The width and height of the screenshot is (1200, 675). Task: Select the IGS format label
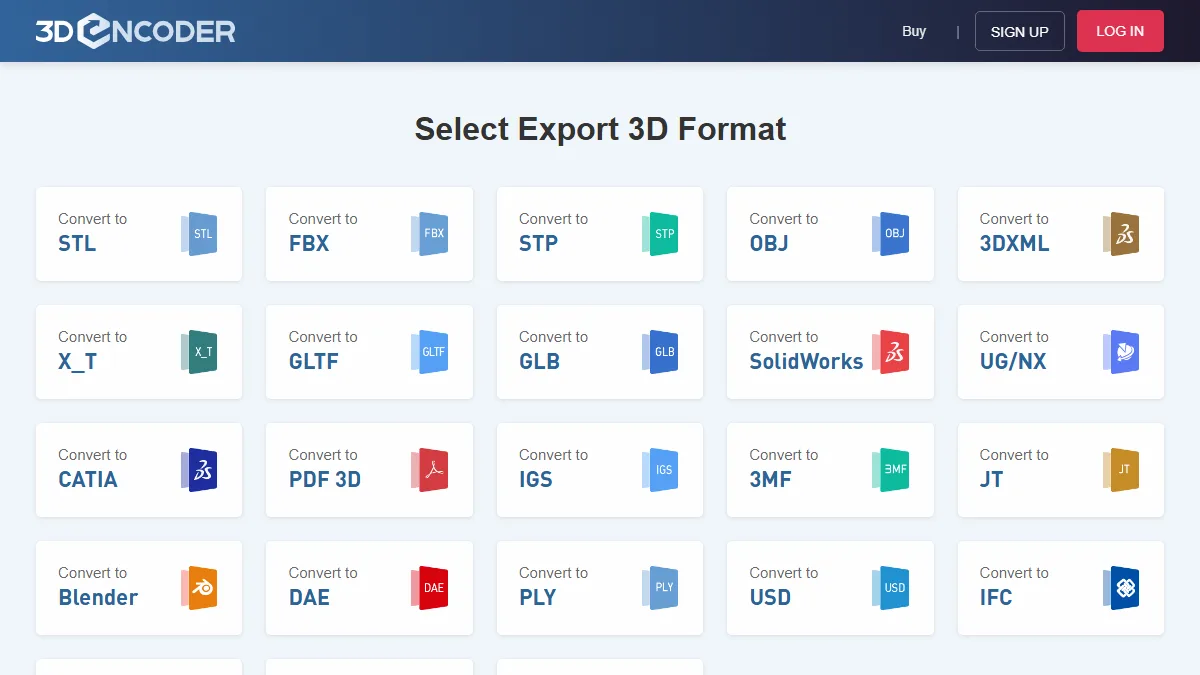(536, 479)
